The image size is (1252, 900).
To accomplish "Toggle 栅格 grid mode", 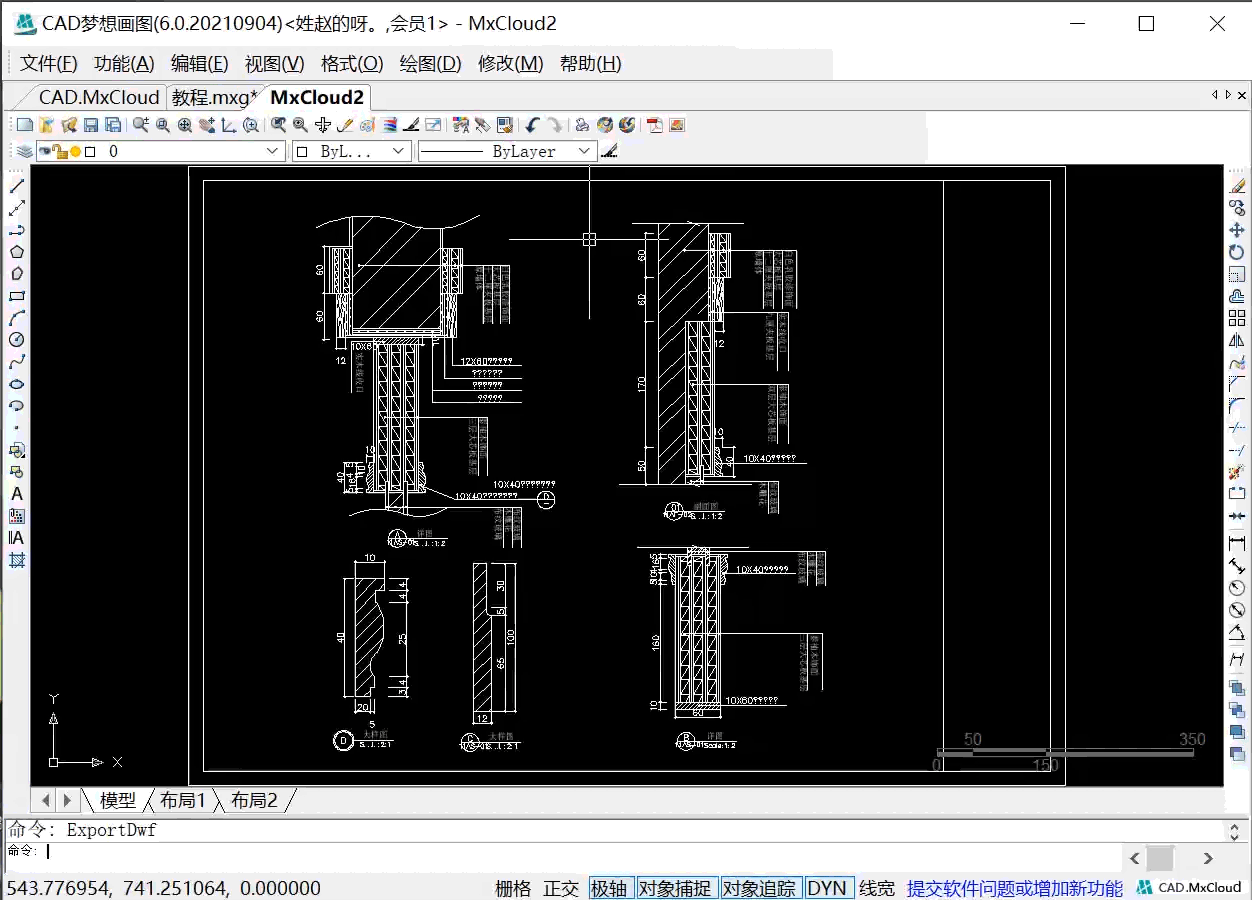I will [x=513, y=888].
